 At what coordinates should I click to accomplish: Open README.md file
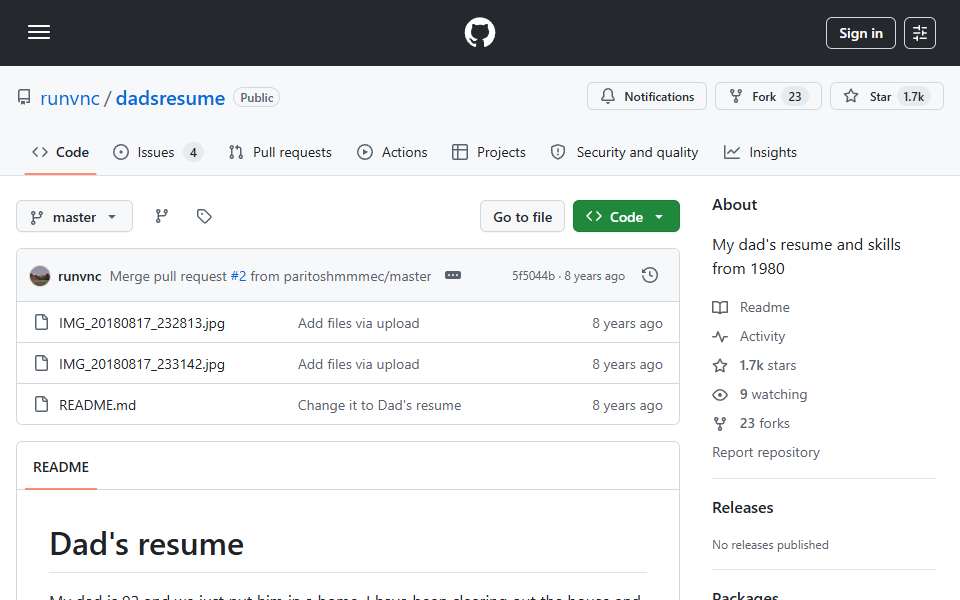pyautogui.click(x=97, y=405)
